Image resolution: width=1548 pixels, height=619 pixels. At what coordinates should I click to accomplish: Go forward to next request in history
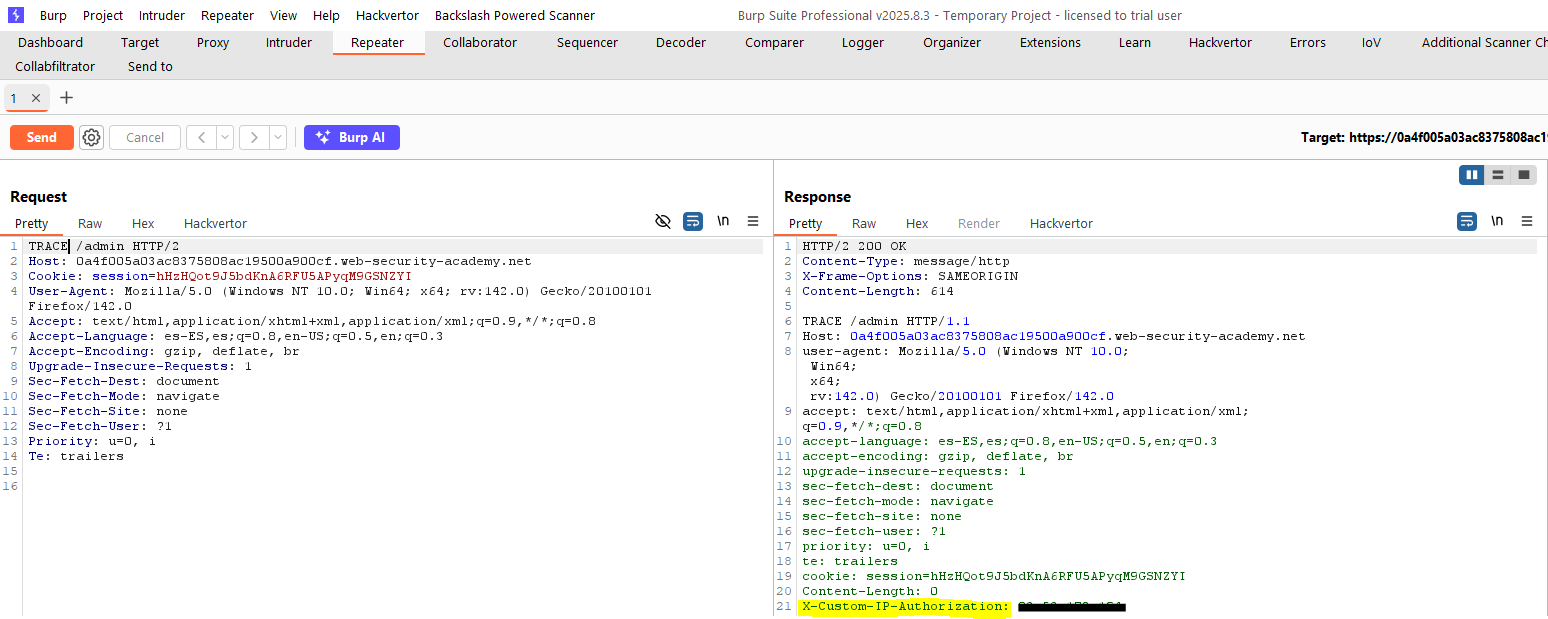(254, 138)
